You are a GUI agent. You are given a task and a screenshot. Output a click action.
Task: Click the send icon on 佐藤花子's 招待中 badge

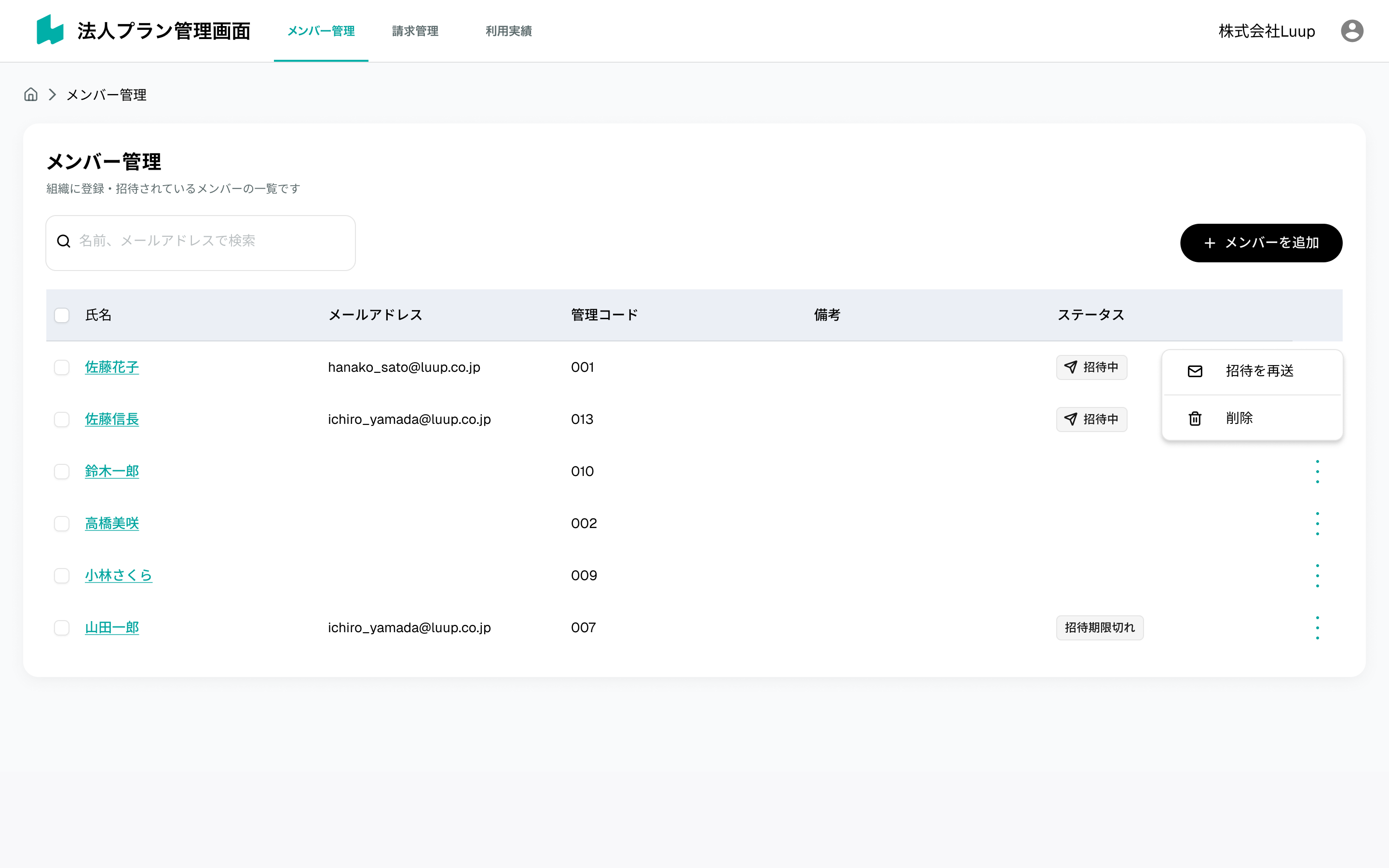(1071, 367)
